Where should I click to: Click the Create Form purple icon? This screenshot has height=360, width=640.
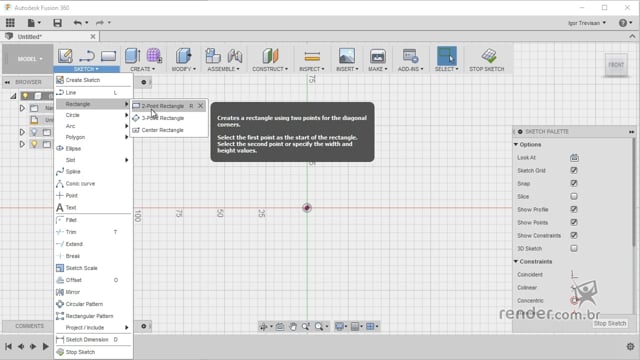tap(154, 56)
